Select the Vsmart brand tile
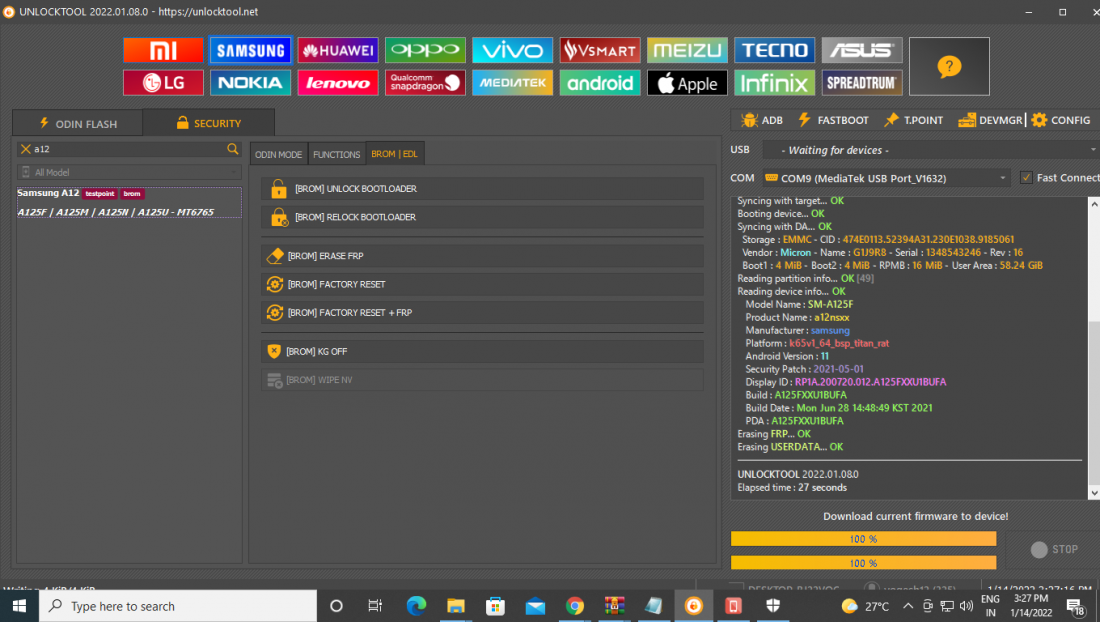 600,50
